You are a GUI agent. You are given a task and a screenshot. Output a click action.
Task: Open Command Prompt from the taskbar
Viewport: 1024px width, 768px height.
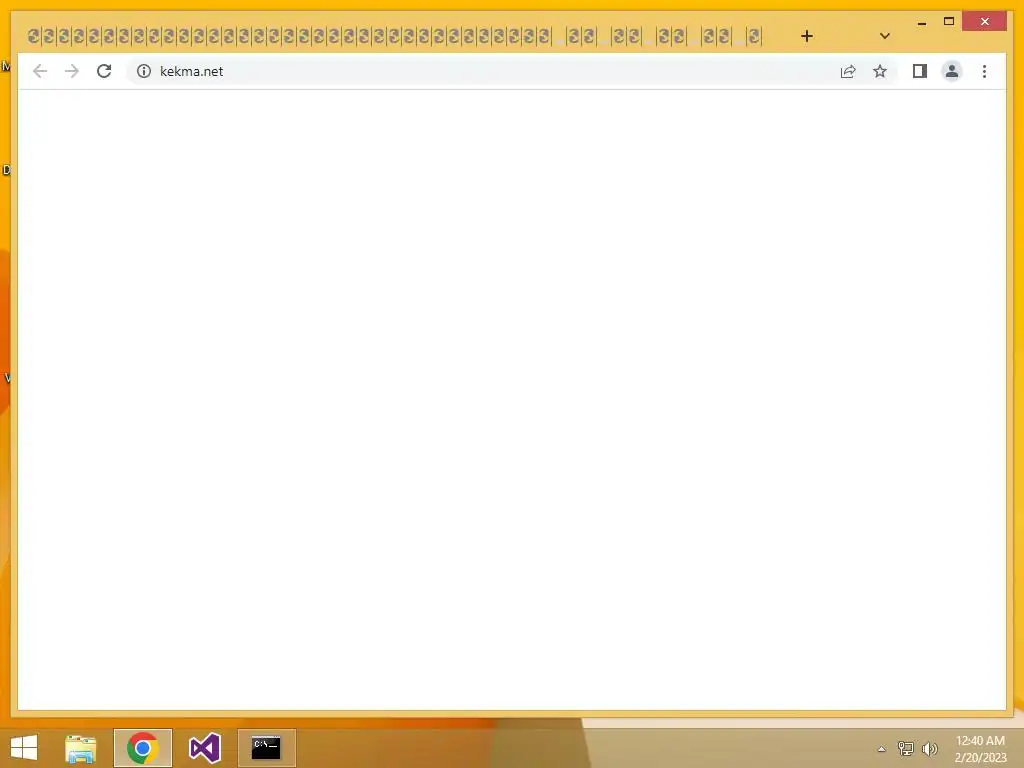(x=266, y=748)
